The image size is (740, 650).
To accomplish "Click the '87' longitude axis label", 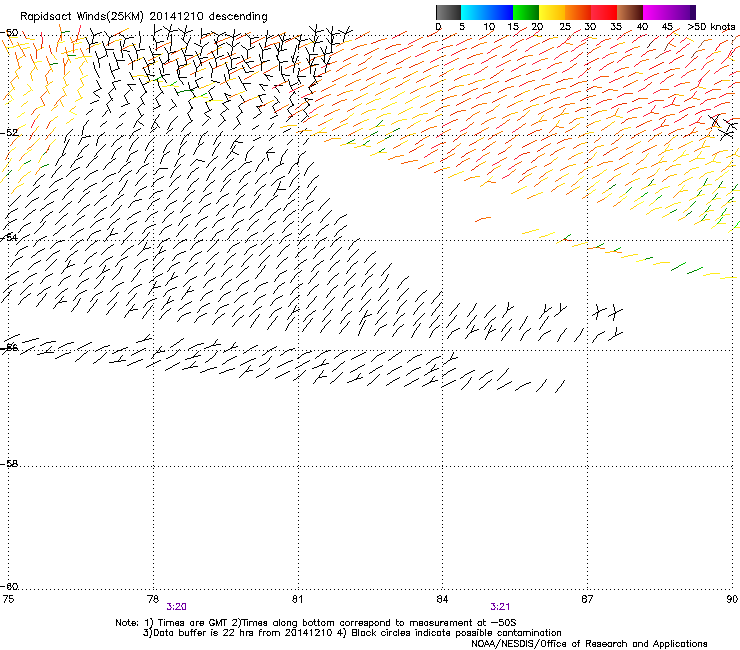I will click(x=587, y=599).
